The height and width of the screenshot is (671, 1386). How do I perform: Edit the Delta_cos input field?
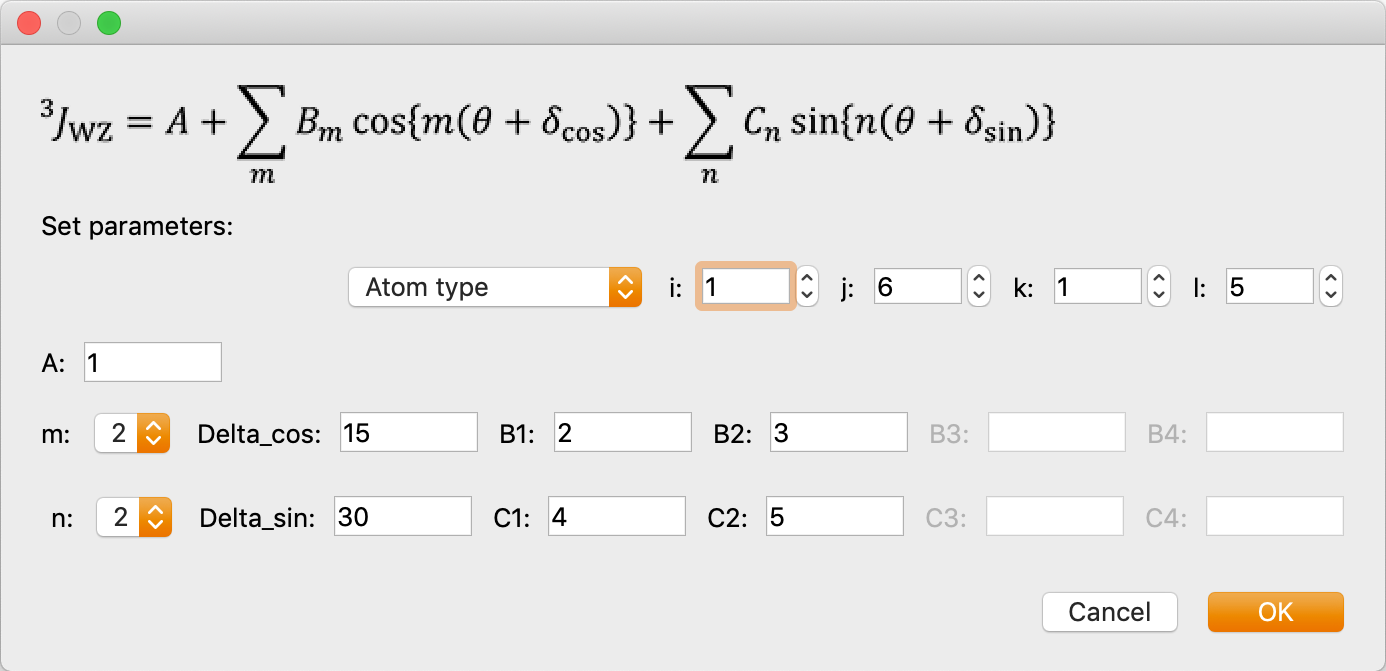tap(408, 433)
